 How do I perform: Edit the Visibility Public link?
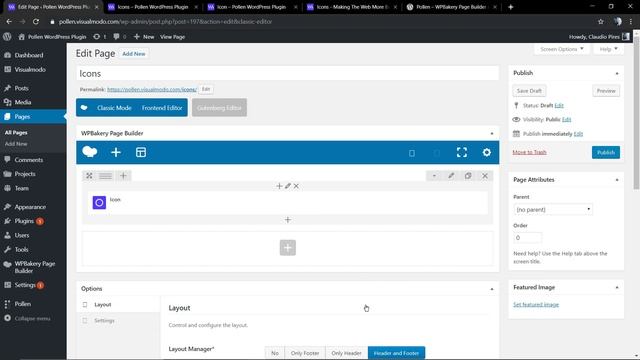(567, 119)
